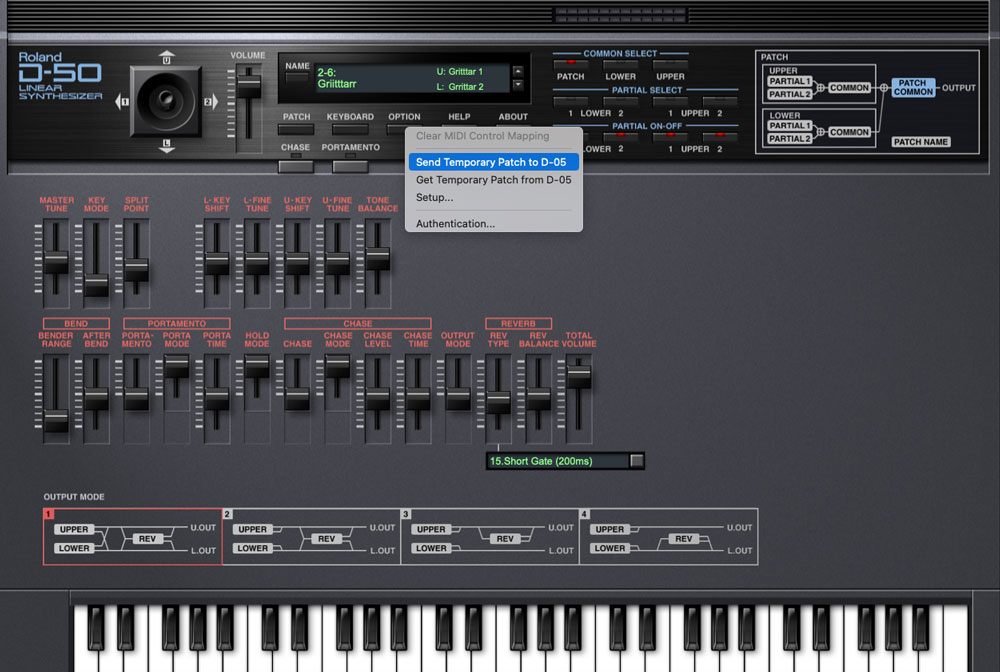Click the joystick down arrow marked L
The width and height of the screenshot is (1000, 672).
pos(166,146)
